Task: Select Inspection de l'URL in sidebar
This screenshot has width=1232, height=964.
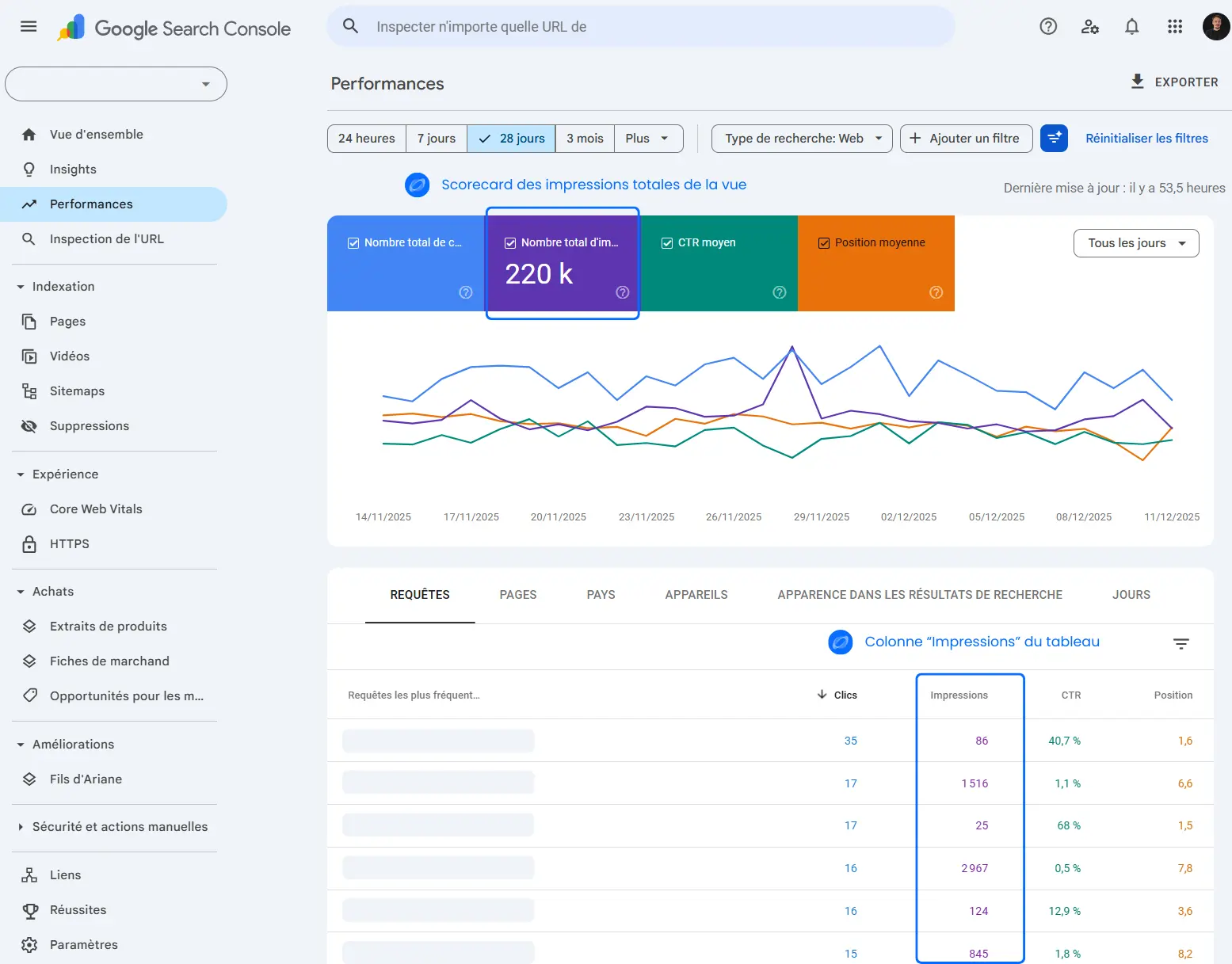Action: coord(106,238)
